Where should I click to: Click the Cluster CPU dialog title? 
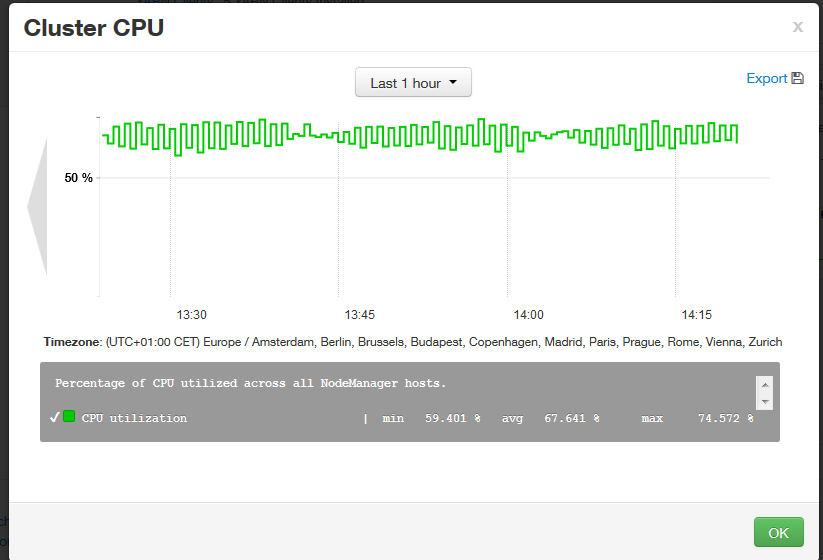tap(94, 28)
